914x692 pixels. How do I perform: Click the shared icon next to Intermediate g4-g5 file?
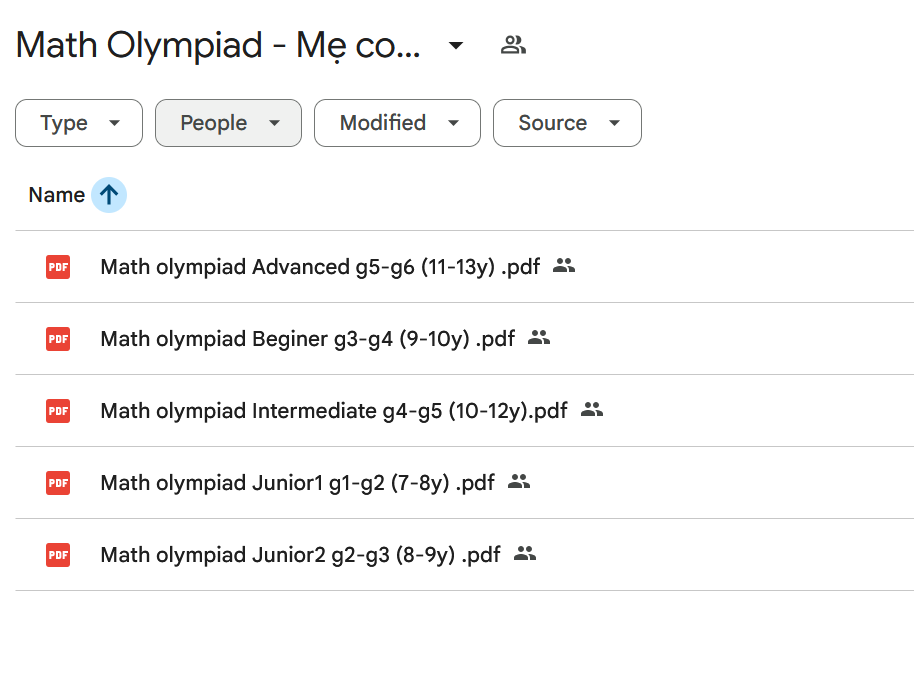(592, 410)
